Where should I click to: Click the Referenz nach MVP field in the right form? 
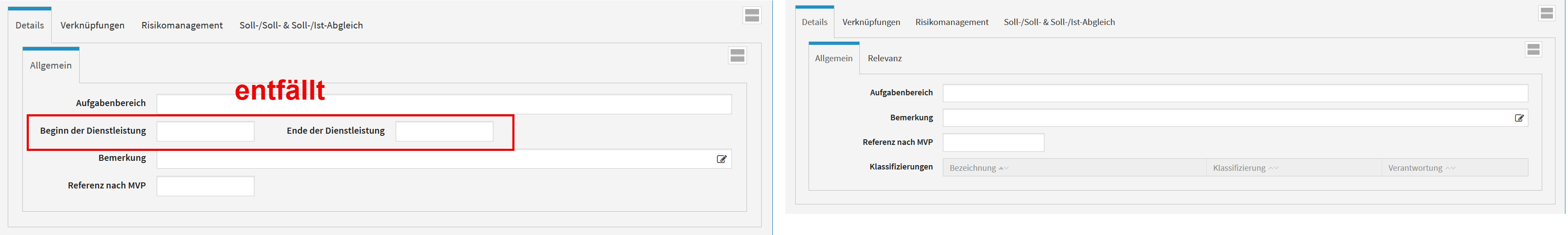(993, 143)
